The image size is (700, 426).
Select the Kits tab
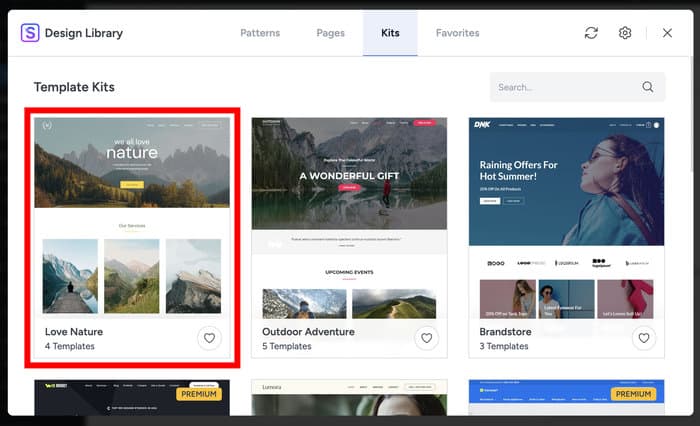pos(390,33)
